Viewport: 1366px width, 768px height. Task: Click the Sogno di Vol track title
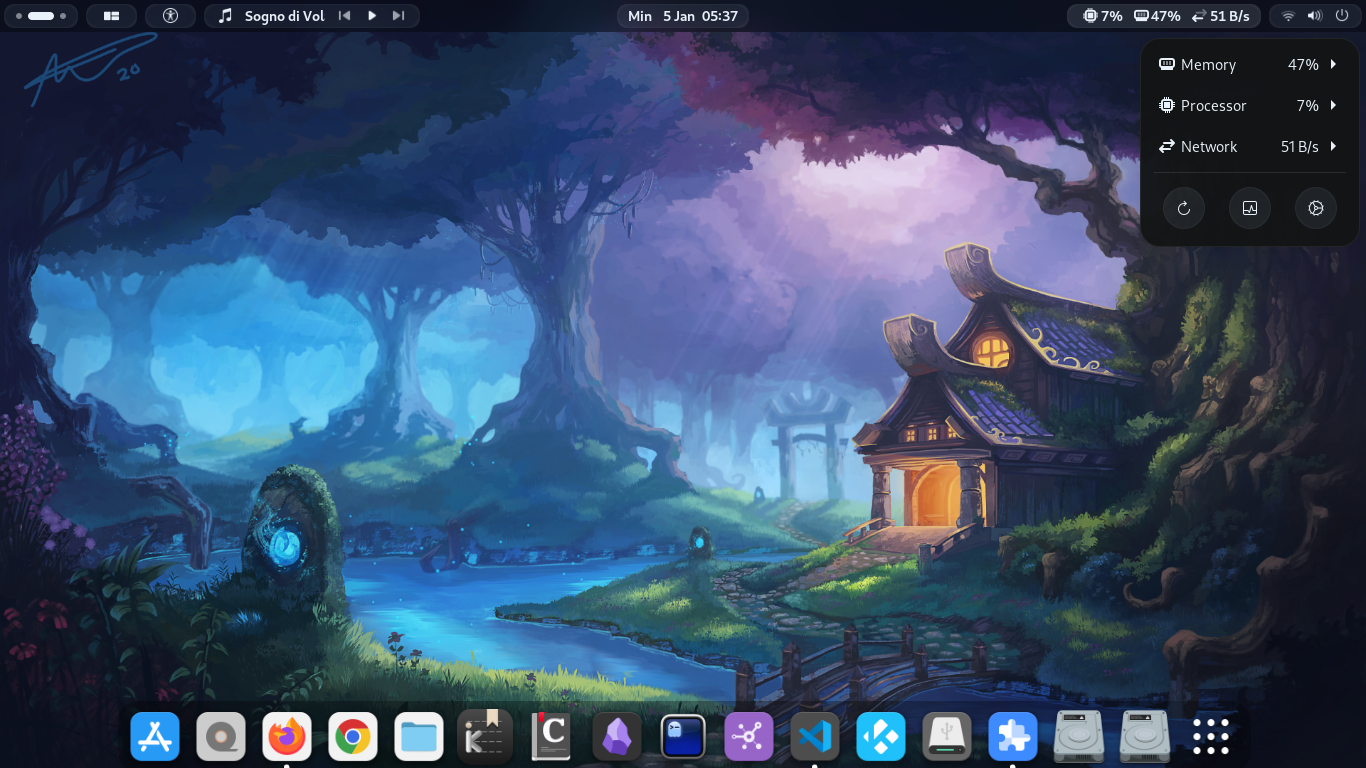point(285,16)
